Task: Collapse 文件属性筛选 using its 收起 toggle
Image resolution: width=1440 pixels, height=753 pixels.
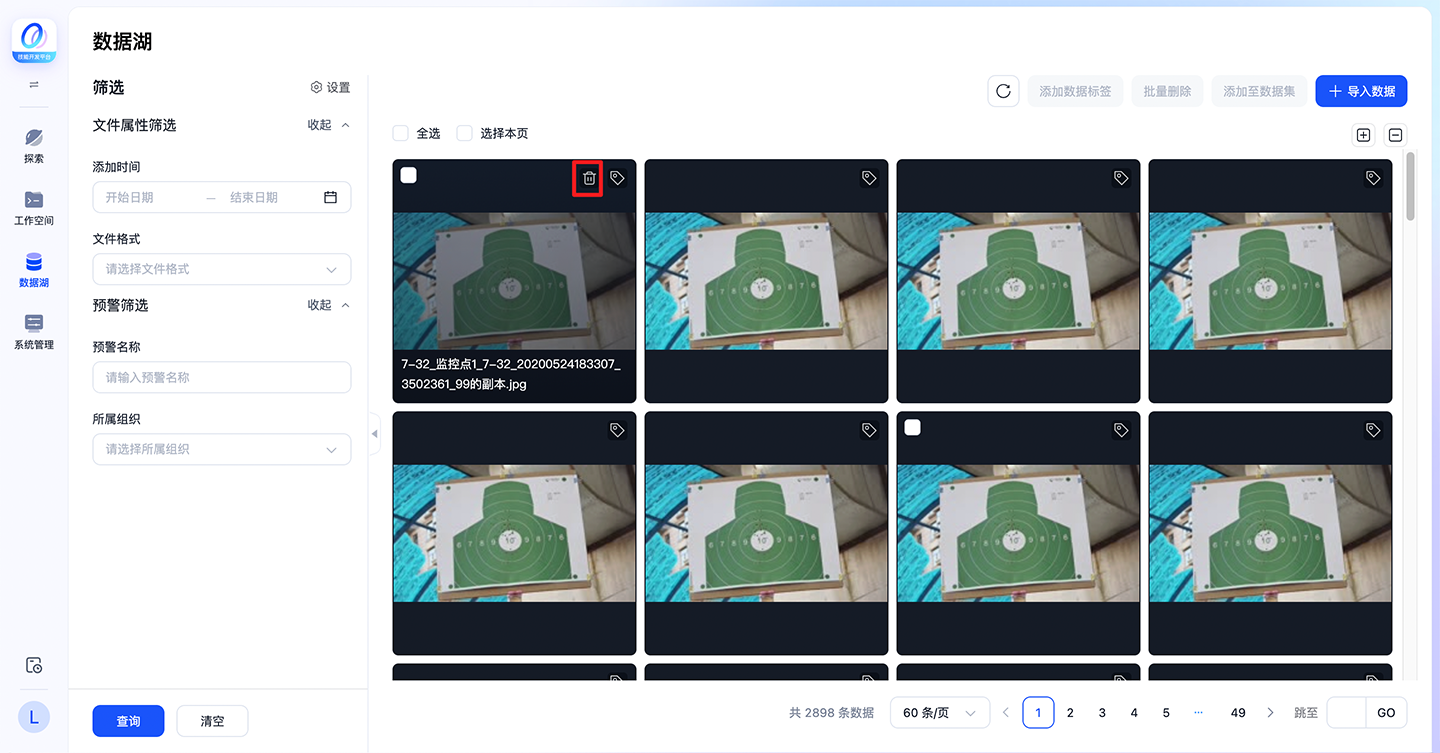Action: 329,125
